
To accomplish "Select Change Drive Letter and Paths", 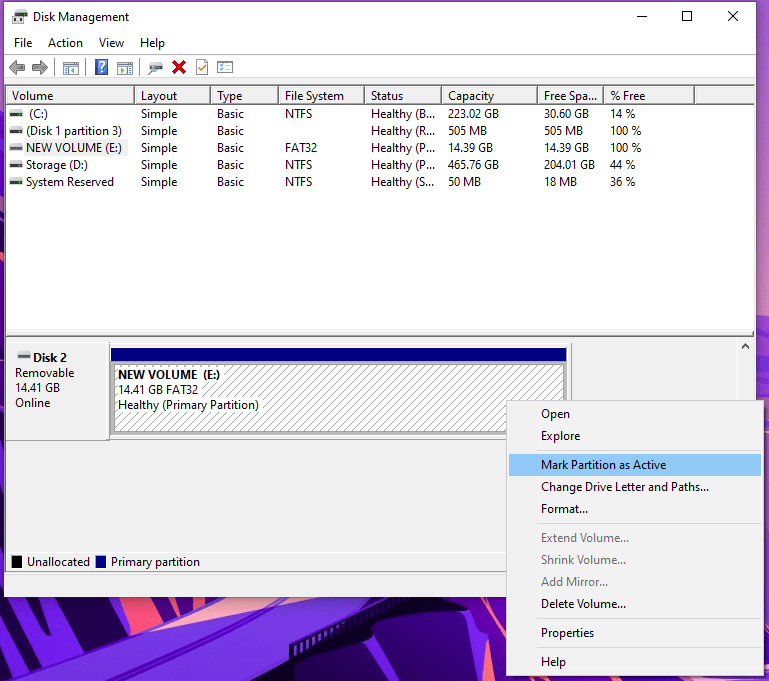I will (x=635, y=487).
